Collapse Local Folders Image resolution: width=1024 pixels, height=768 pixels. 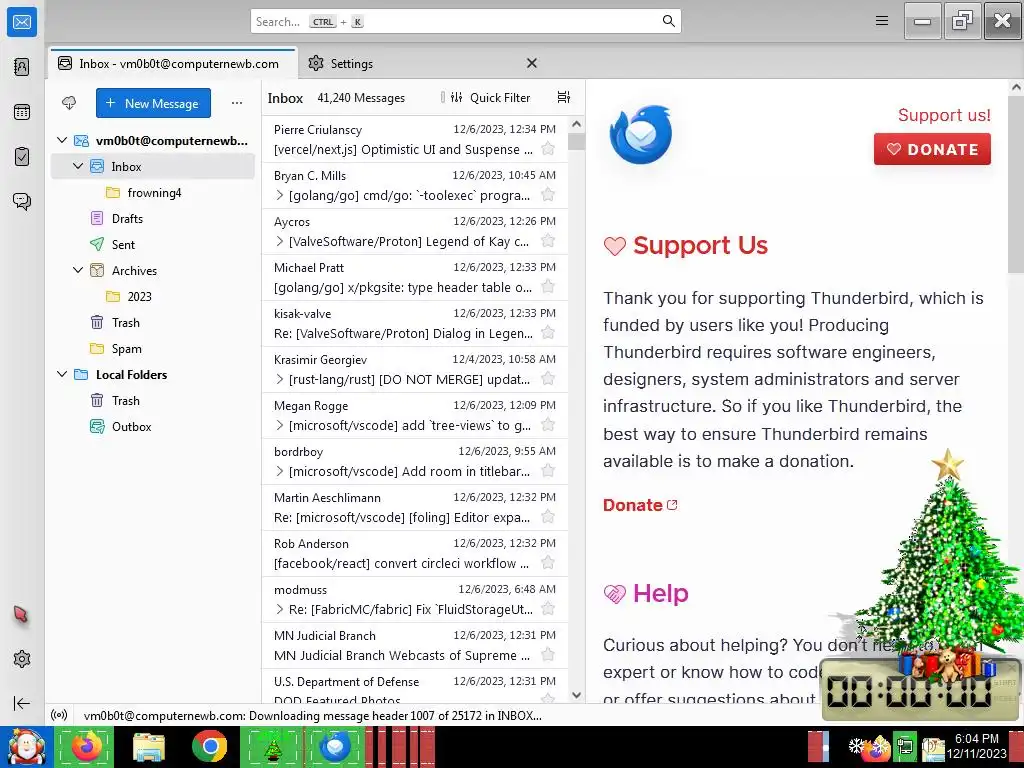(x=62, y=374)
